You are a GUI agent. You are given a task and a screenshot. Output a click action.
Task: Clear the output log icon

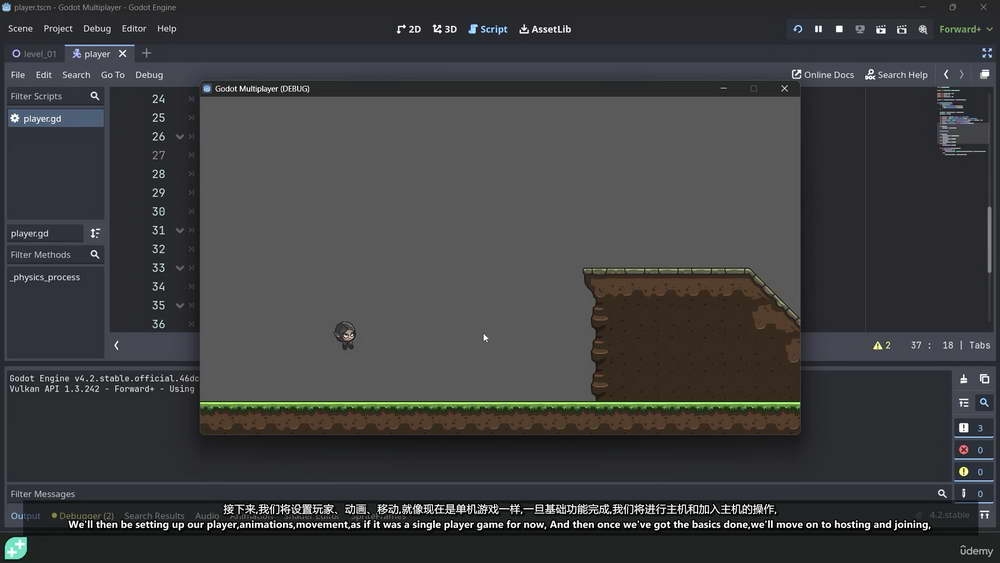pos(964,379)
